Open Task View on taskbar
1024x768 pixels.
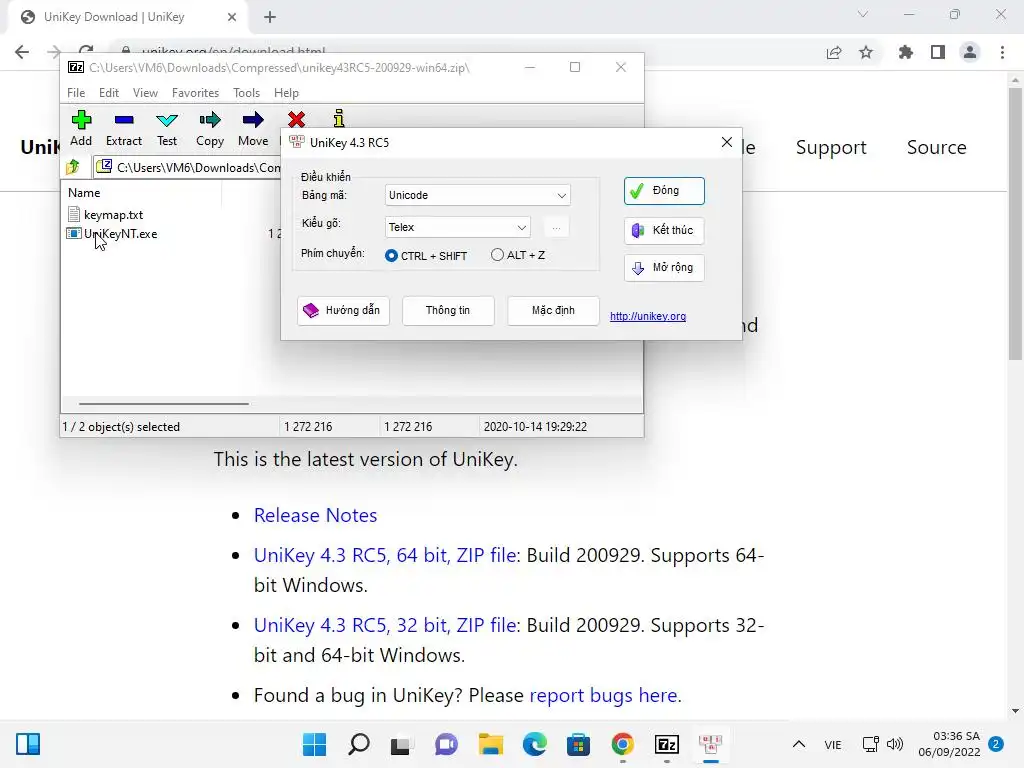[402, 744]
